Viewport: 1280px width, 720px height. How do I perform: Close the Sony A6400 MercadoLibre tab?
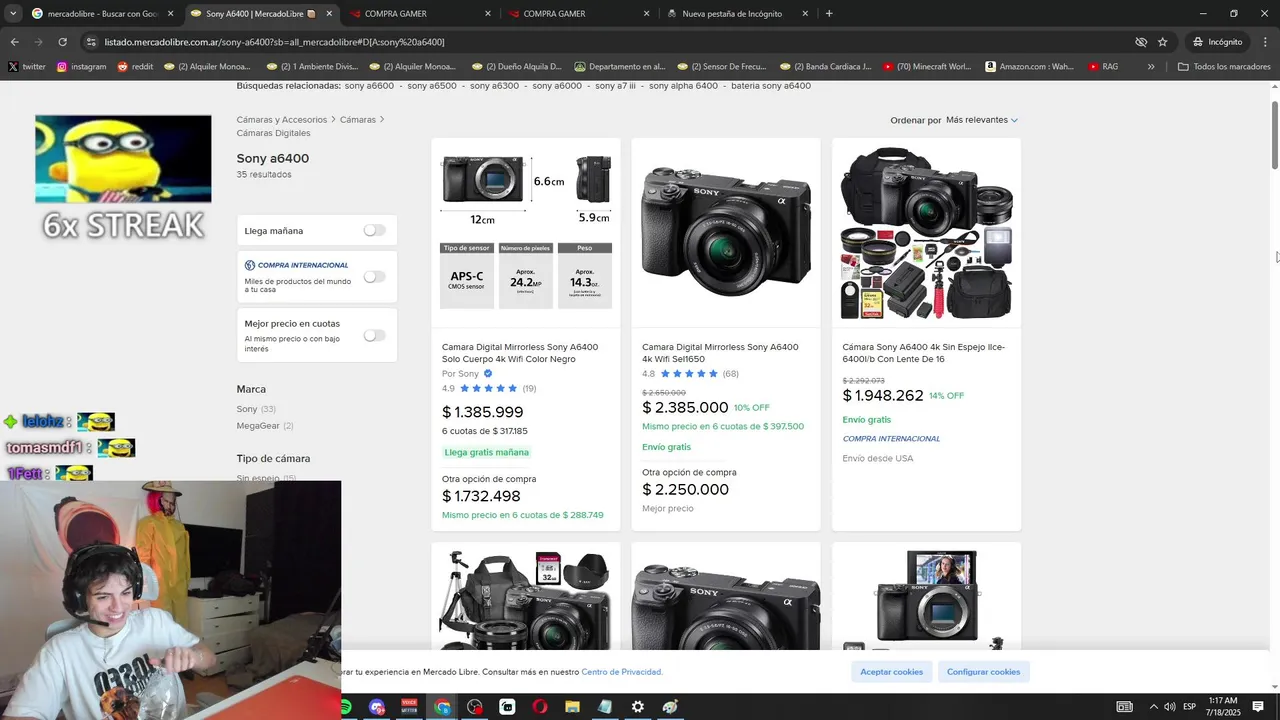pyautogui.click(x=329, y=14)
